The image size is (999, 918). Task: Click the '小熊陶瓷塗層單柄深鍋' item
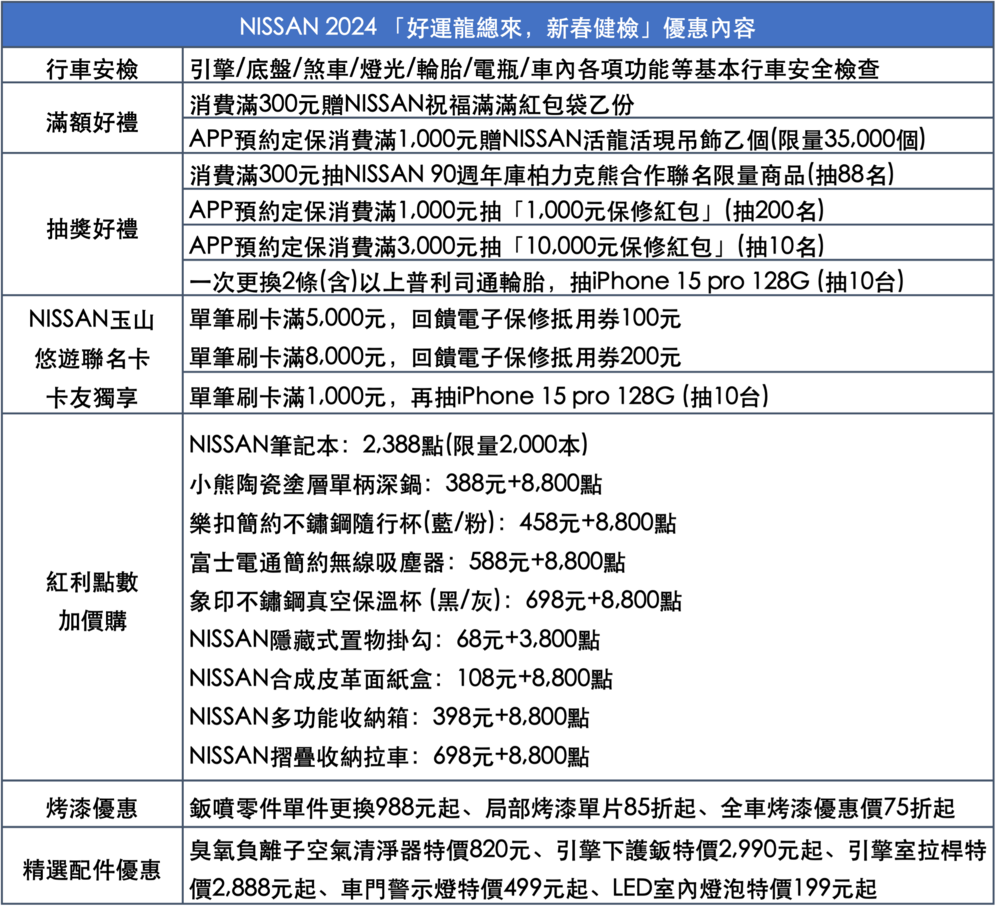396,484
